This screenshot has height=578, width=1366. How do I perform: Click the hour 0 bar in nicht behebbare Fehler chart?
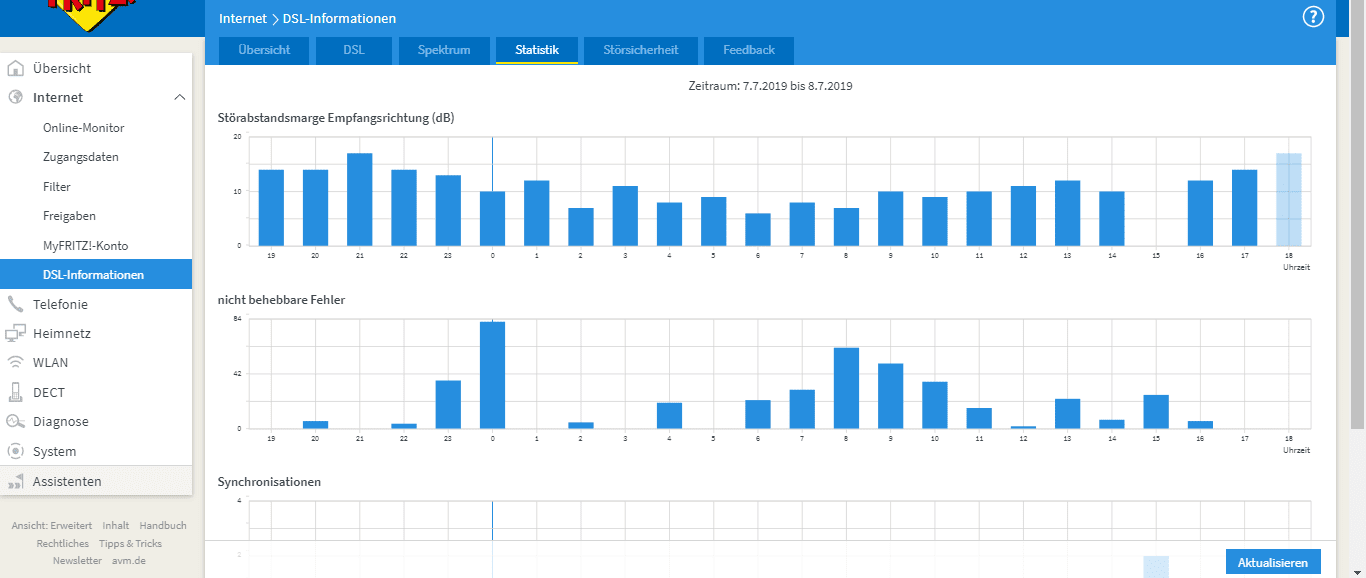tap(492, 375)
